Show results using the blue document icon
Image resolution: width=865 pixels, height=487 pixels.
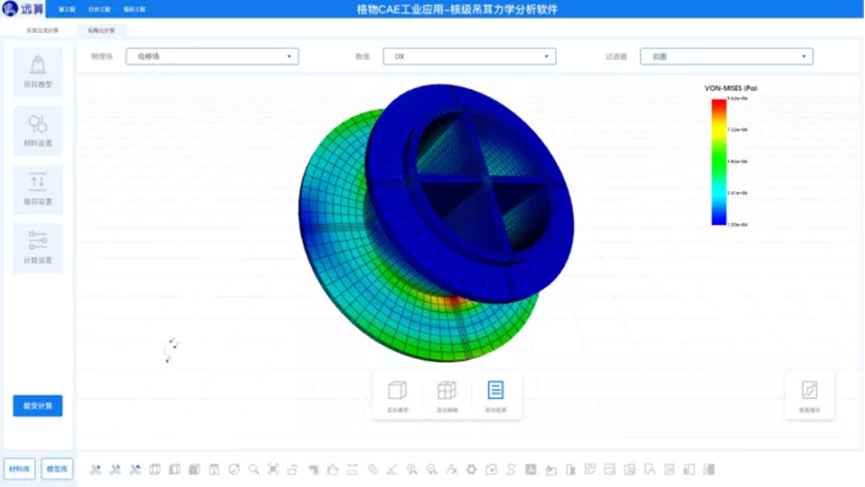coord(495,396)
